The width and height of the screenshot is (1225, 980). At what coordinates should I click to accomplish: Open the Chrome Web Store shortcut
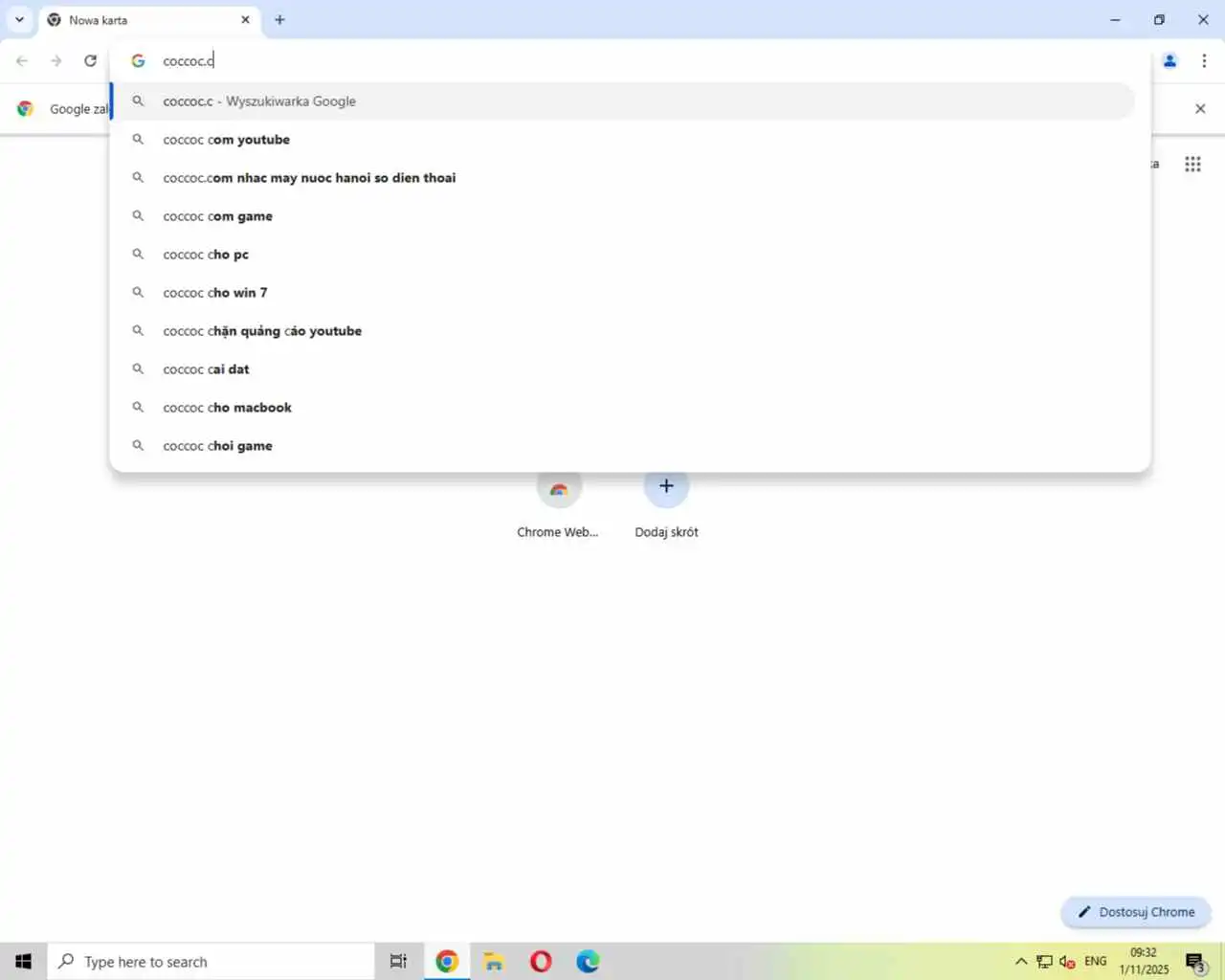[x=558, y=504]
